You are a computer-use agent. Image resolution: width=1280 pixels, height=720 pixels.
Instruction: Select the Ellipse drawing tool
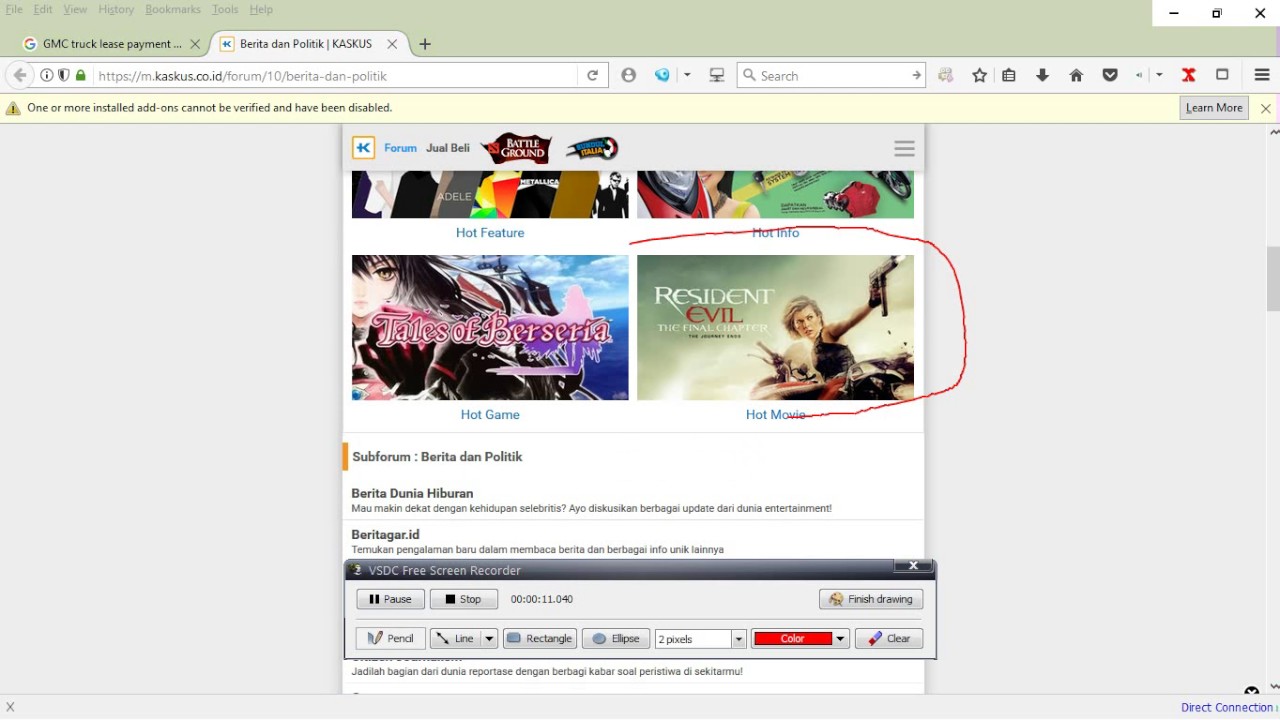615,638
